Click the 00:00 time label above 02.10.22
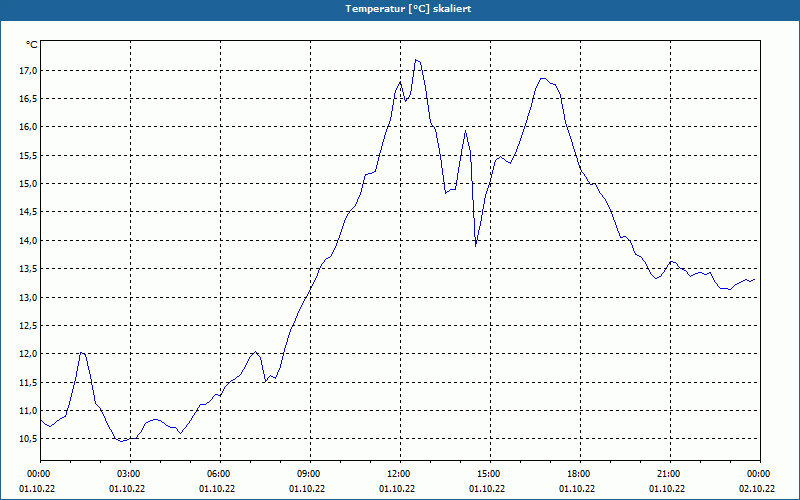Viewport: 800px width, 500px height. pos(759,474)
